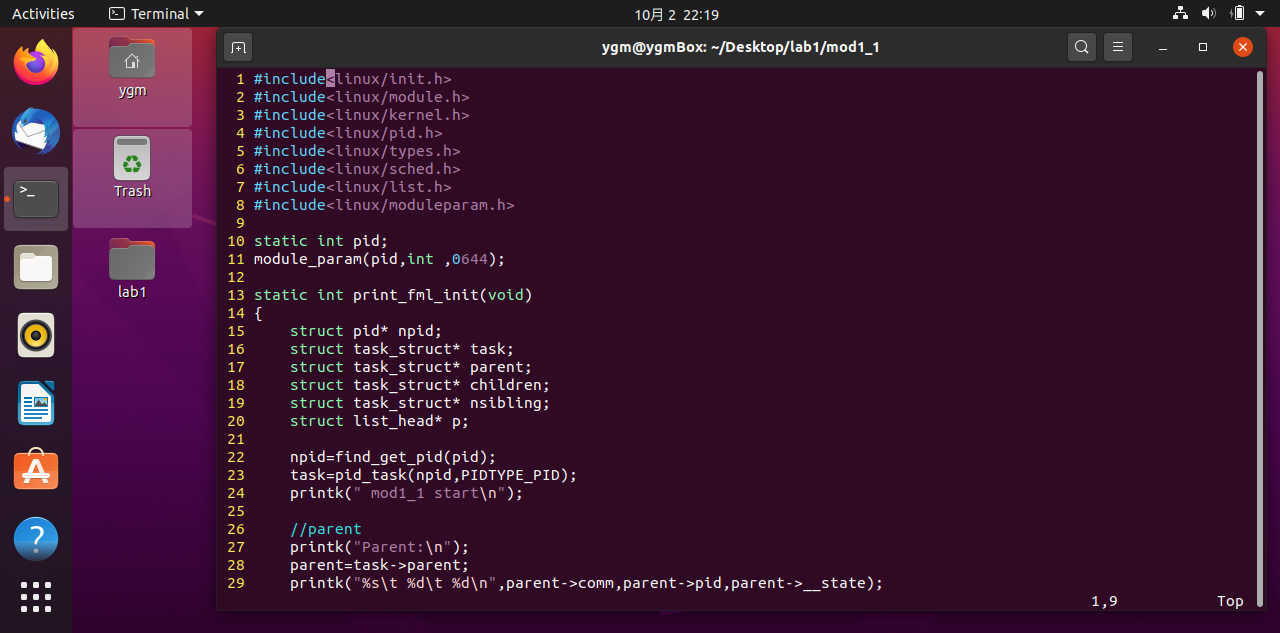Click the parent=task->parent line
Image resolution: width=1280 pixels, height=633 pixels.
pos(379,565)
